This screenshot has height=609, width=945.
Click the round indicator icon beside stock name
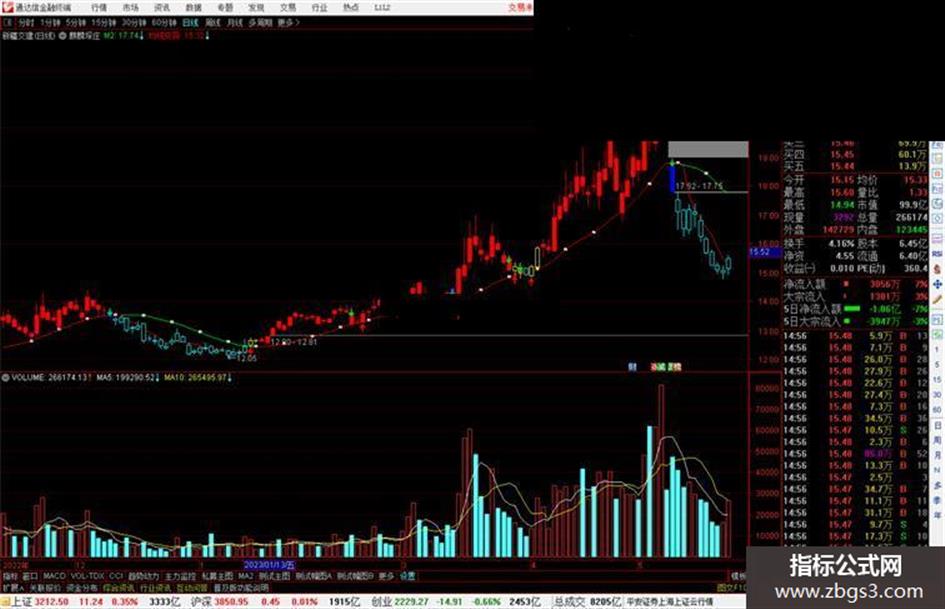point(63,36)
